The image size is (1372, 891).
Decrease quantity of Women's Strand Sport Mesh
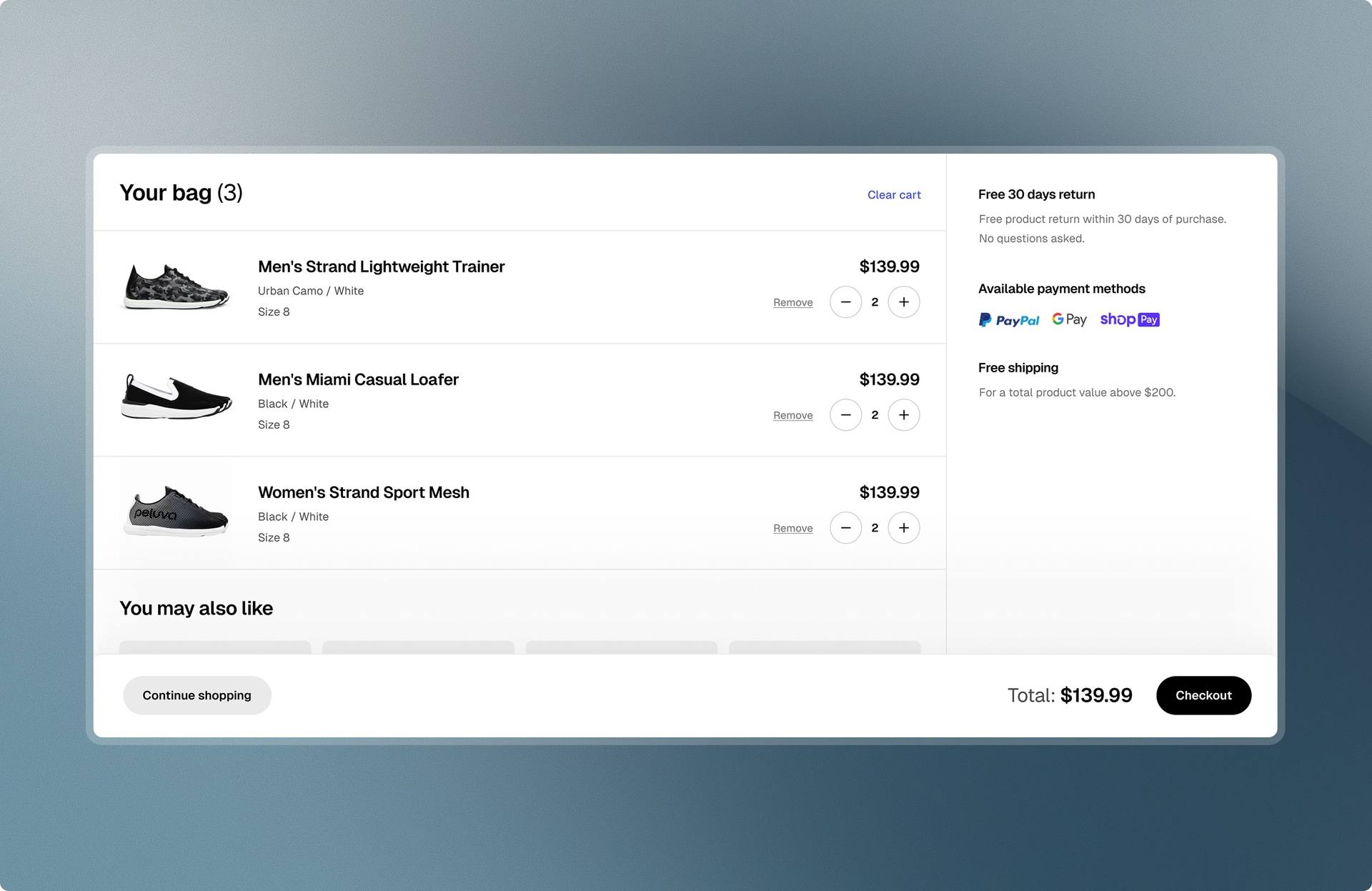click(846, 527)
